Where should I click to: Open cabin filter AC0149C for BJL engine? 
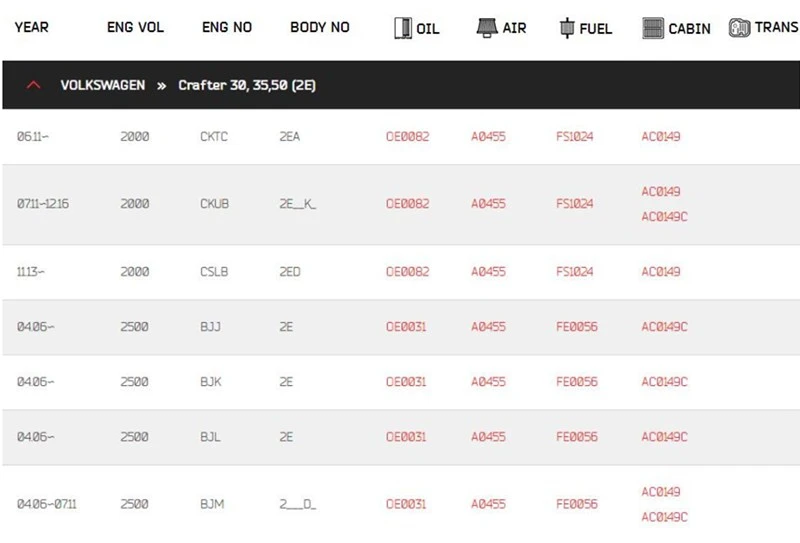click(664, 436)
